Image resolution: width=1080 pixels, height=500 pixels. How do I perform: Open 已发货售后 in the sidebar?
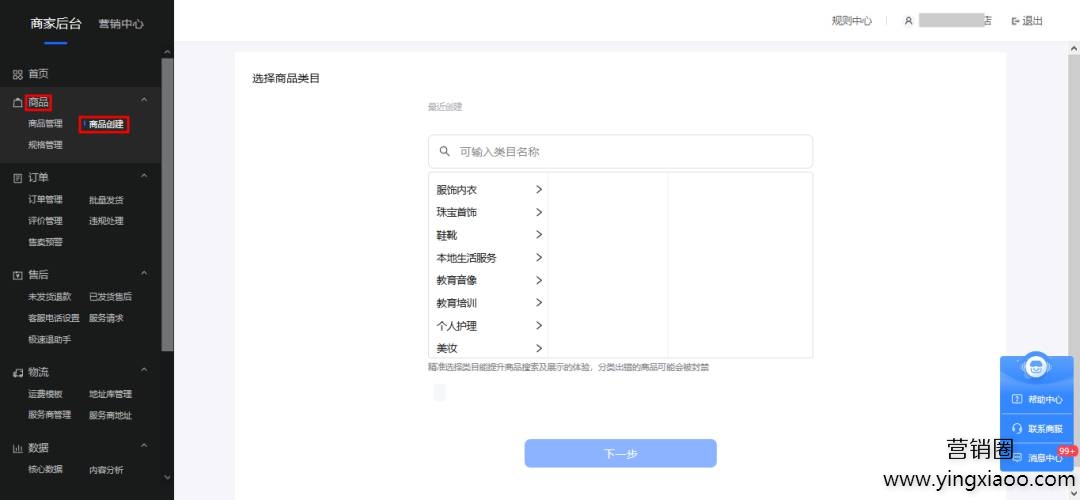tap(110, 297)
